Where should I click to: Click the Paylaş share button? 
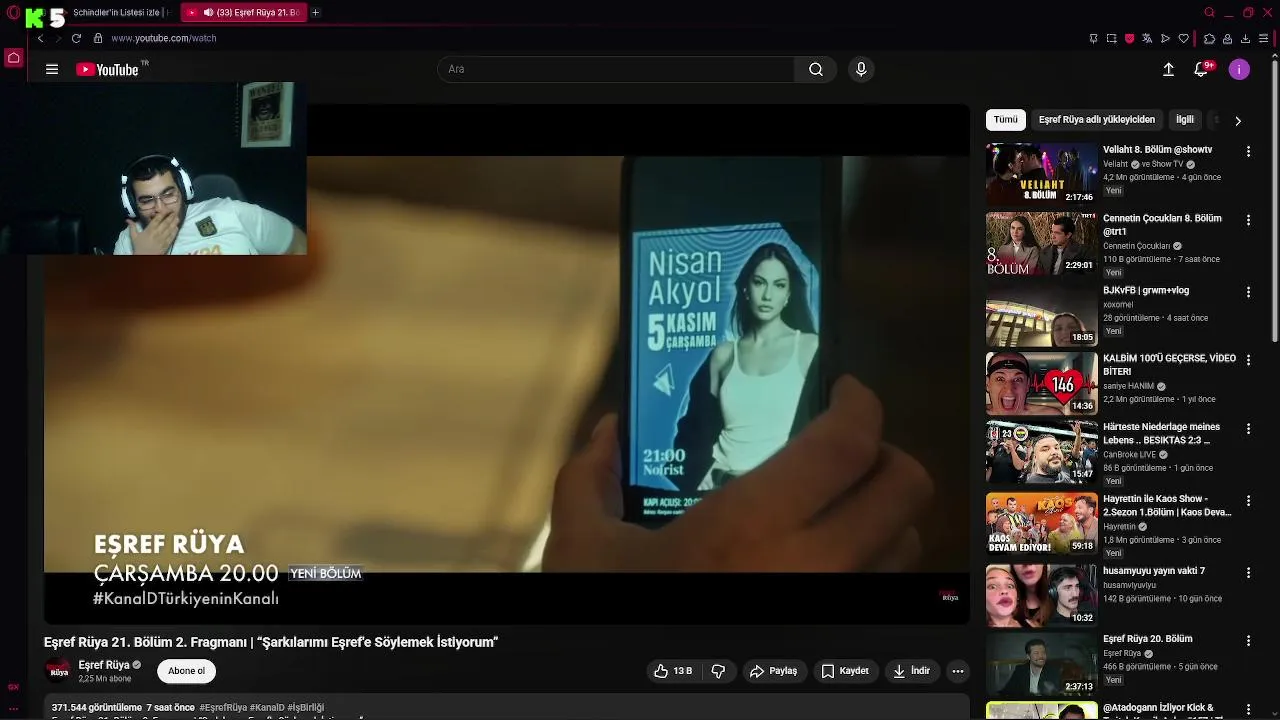pyautogui.click(x=774, y=671)
